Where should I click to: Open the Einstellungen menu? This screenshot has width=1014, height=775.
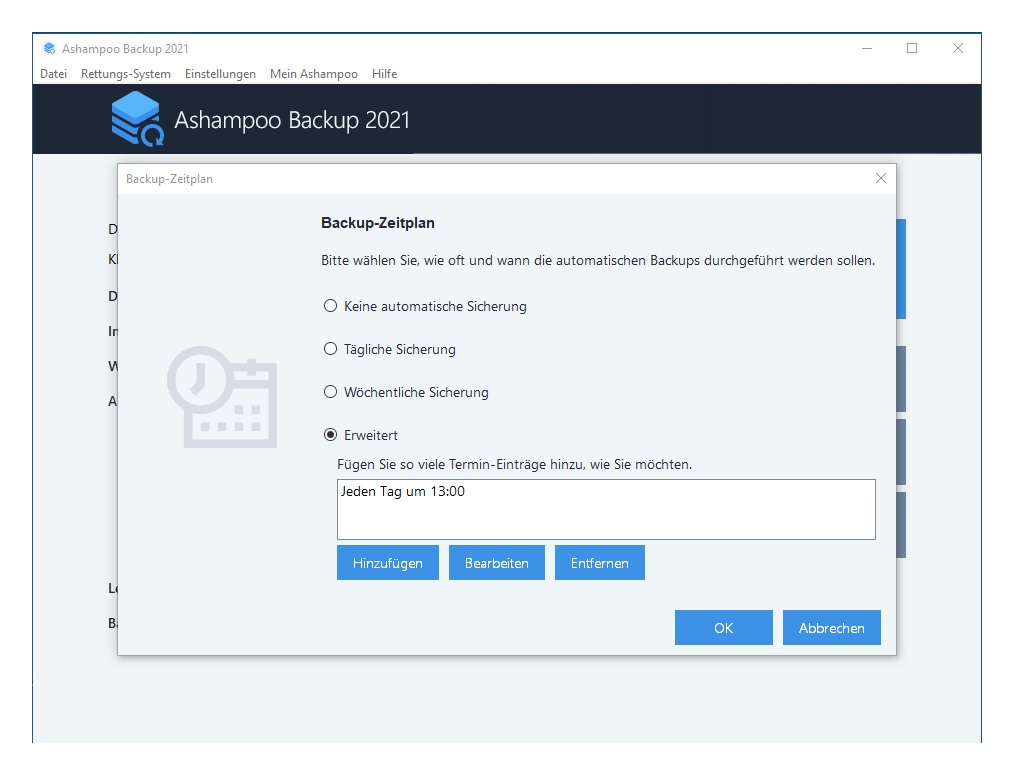221,74
